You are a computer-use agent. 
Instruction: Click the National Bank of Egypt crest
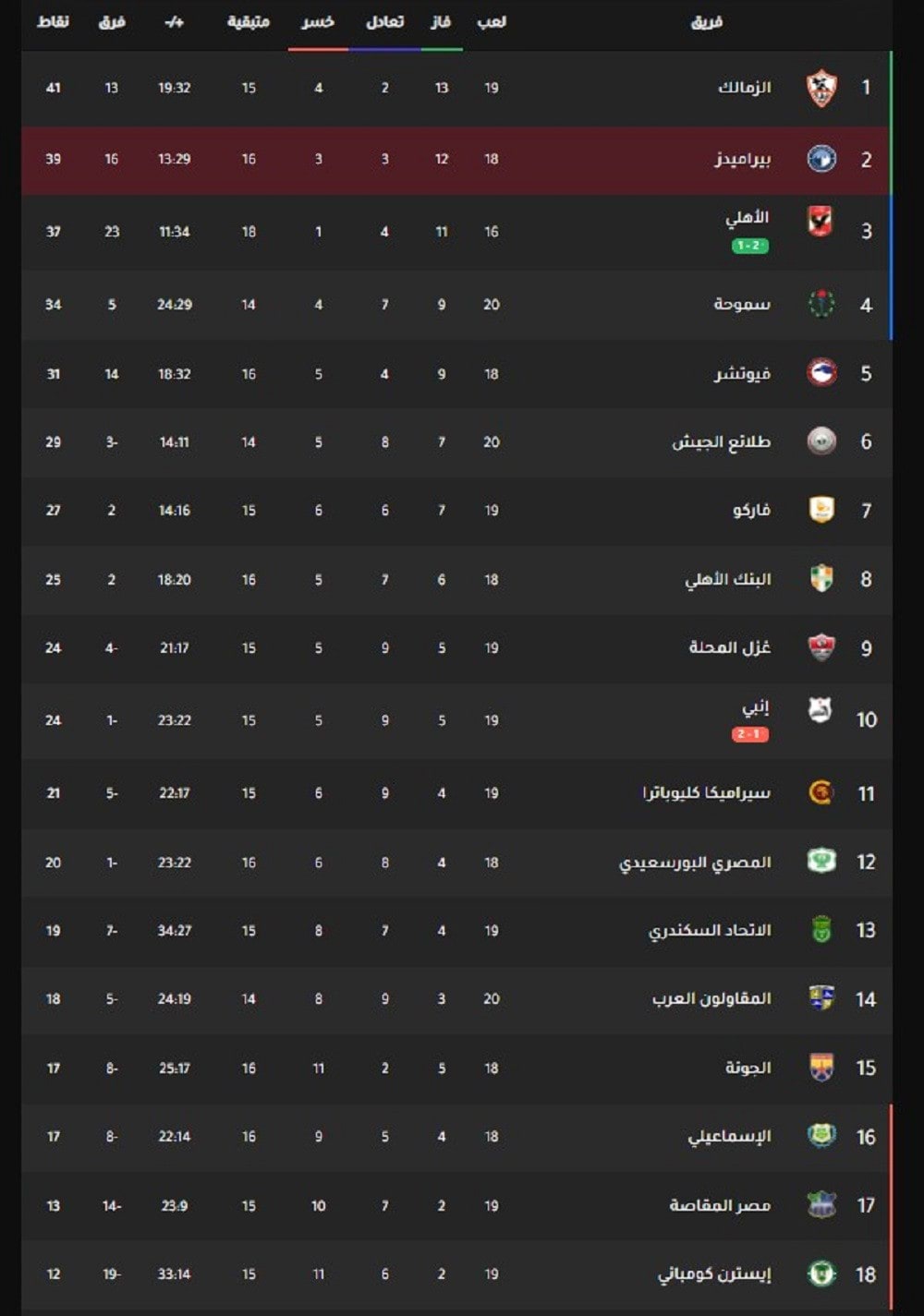coord(821,579)
